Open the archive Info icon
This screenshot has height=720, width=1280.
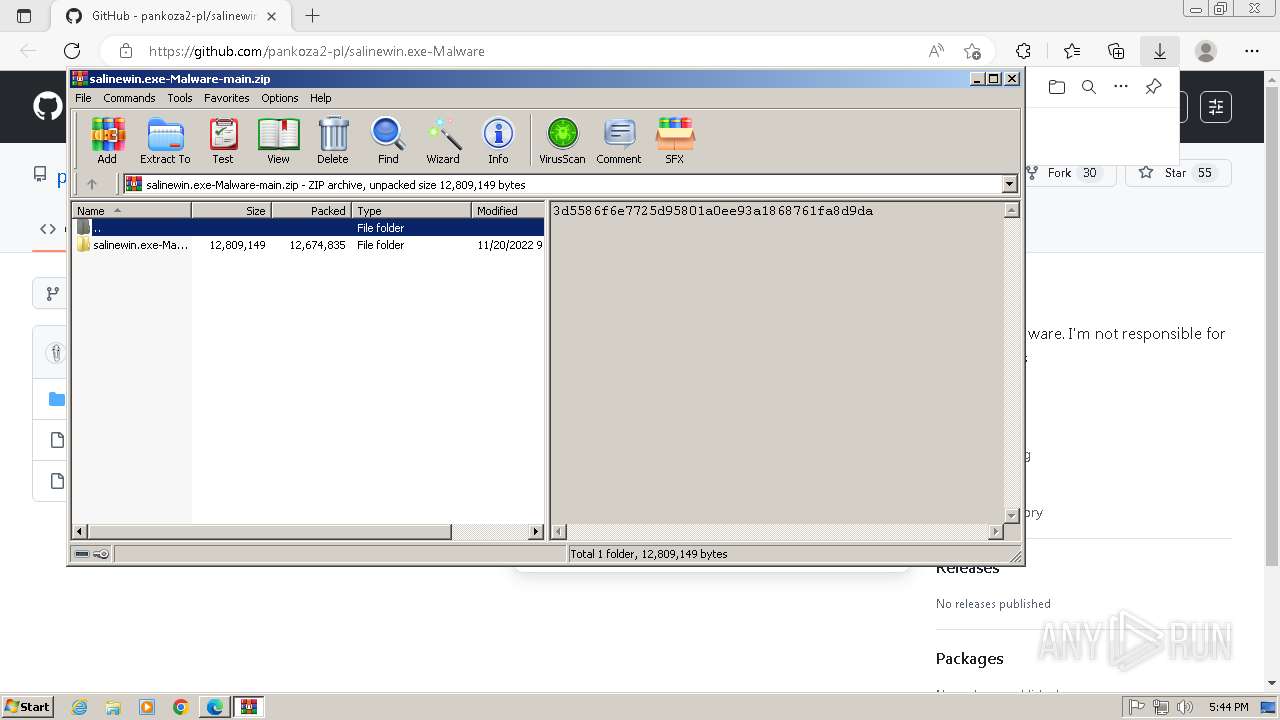[498, 140]
